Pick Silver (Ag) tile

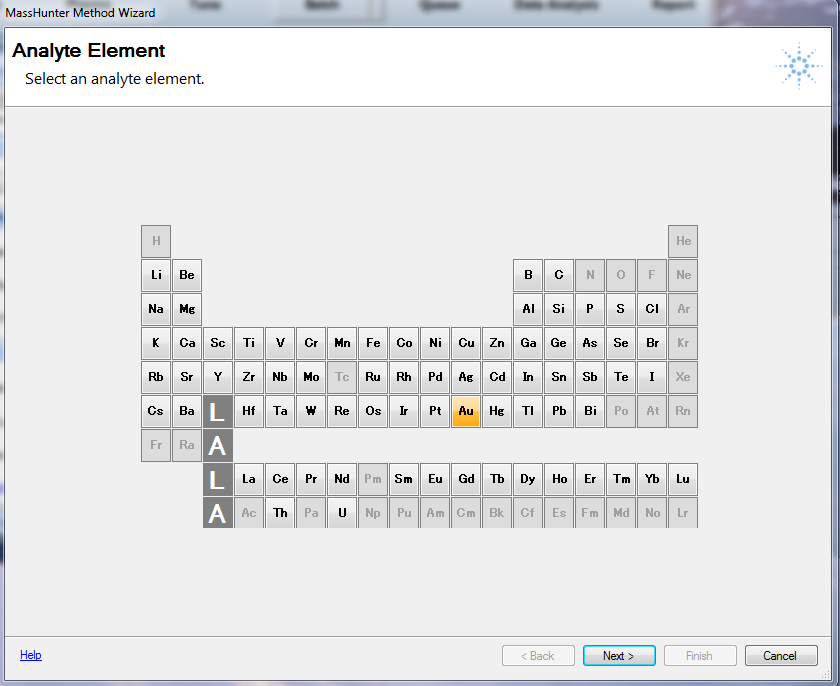[x=466, y=377]
